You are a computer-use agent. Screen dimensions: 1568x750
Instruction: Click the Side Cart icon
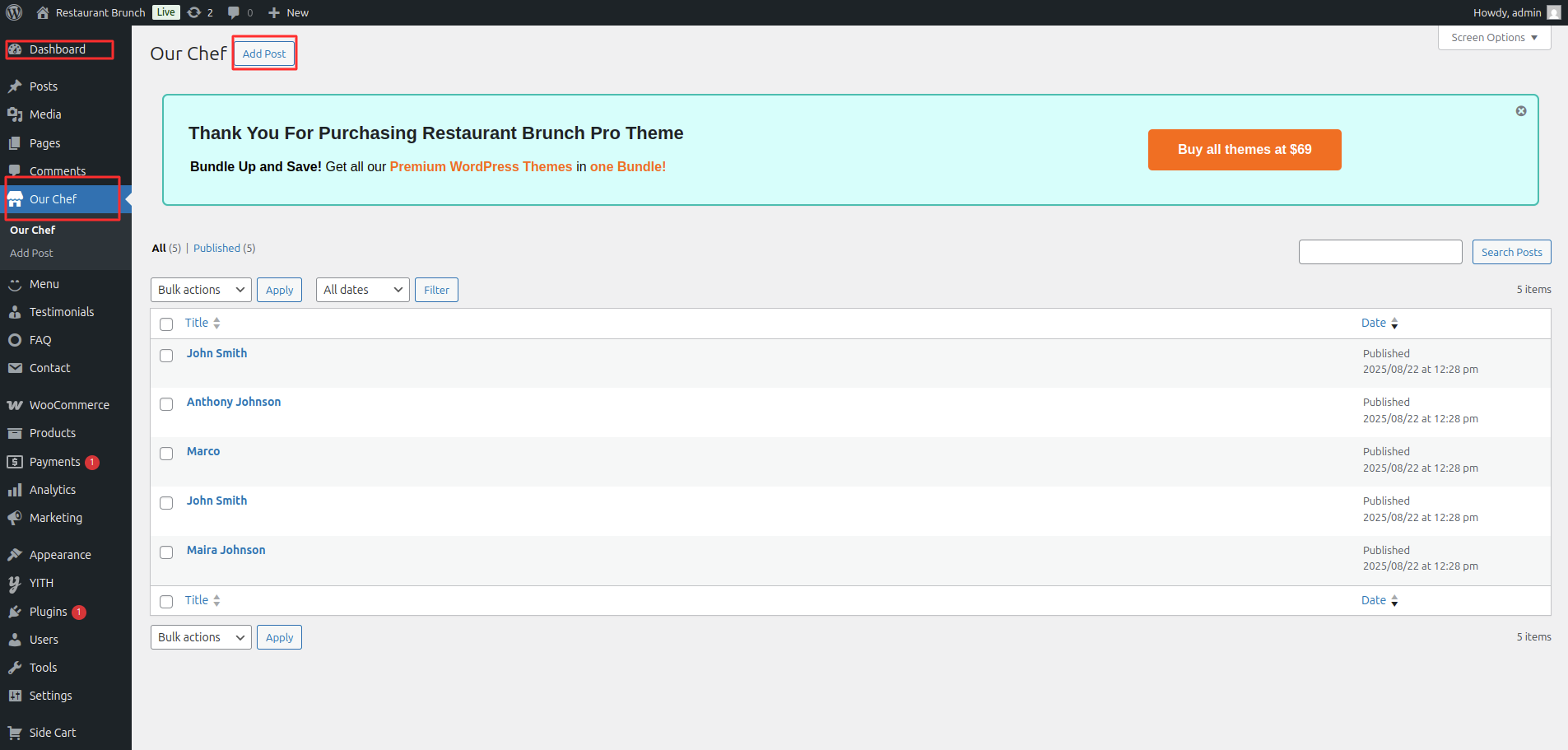click(15, 733)
